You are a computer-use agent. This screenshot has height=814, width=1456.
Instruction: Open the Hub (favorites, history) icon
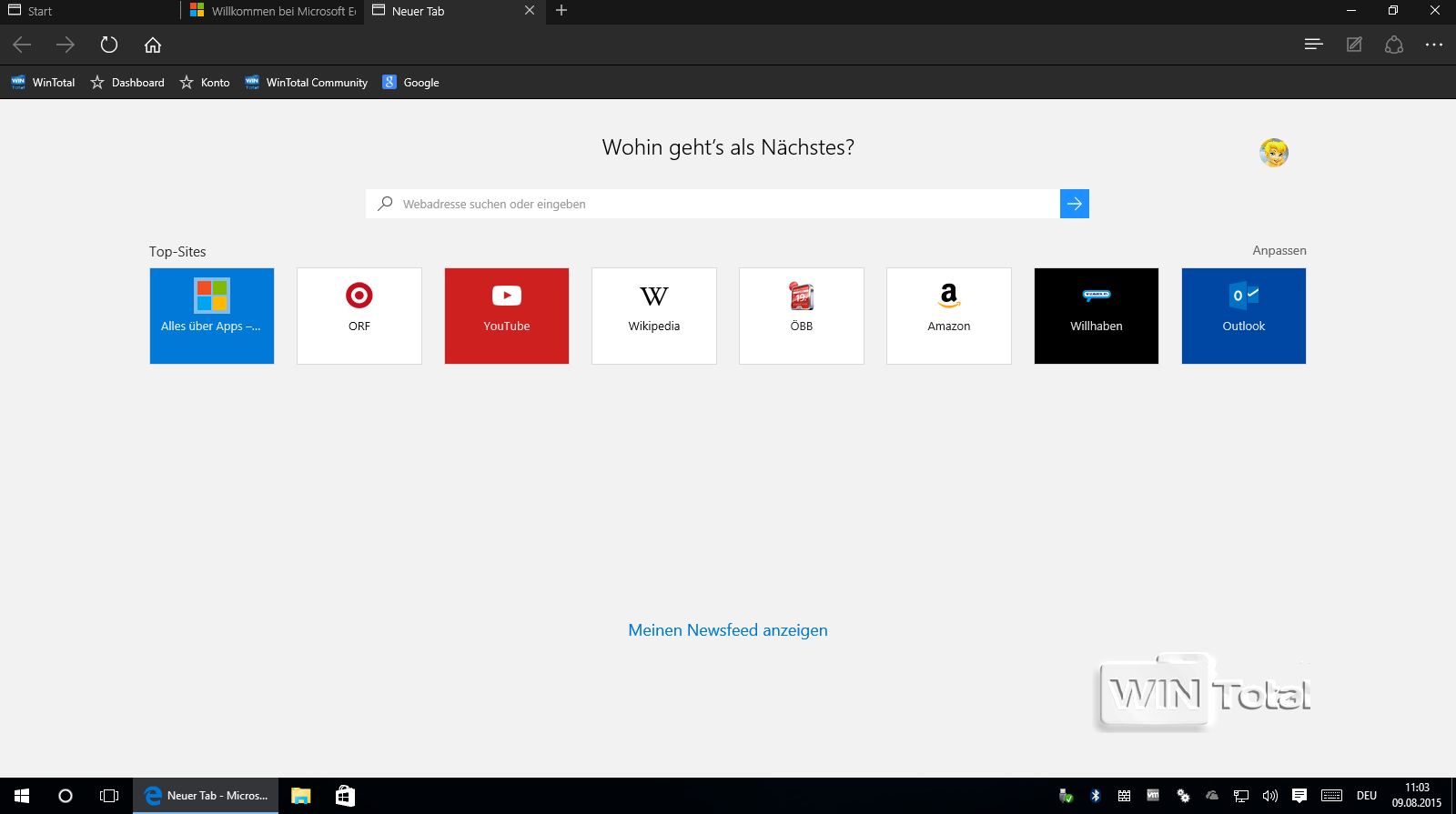click(1313, 44)
